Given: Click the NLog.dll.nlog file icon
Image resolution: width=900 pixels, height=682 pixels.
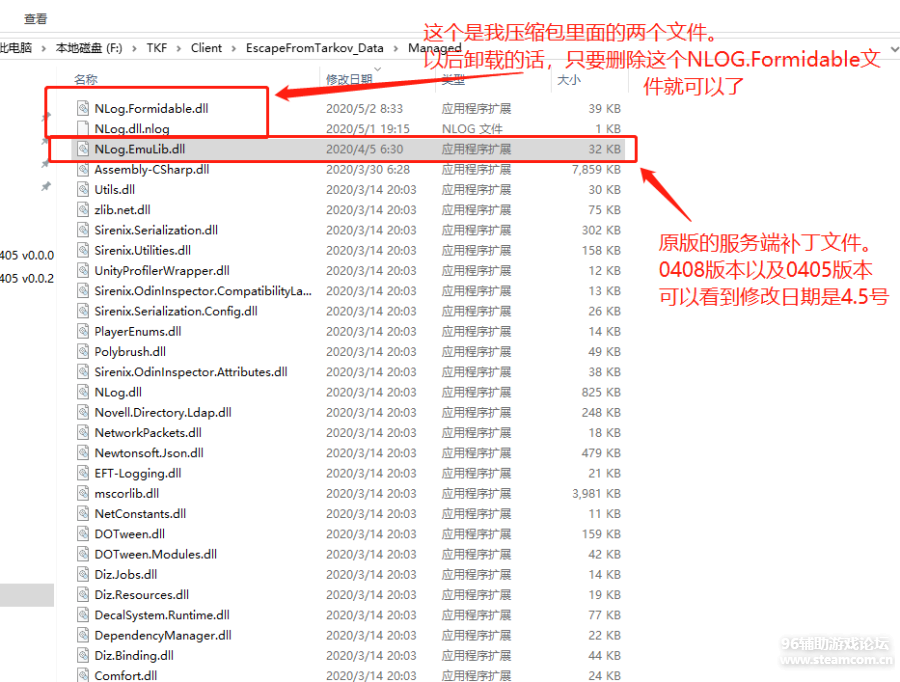Looking at the screenshot, I should [x=84, y=129].
